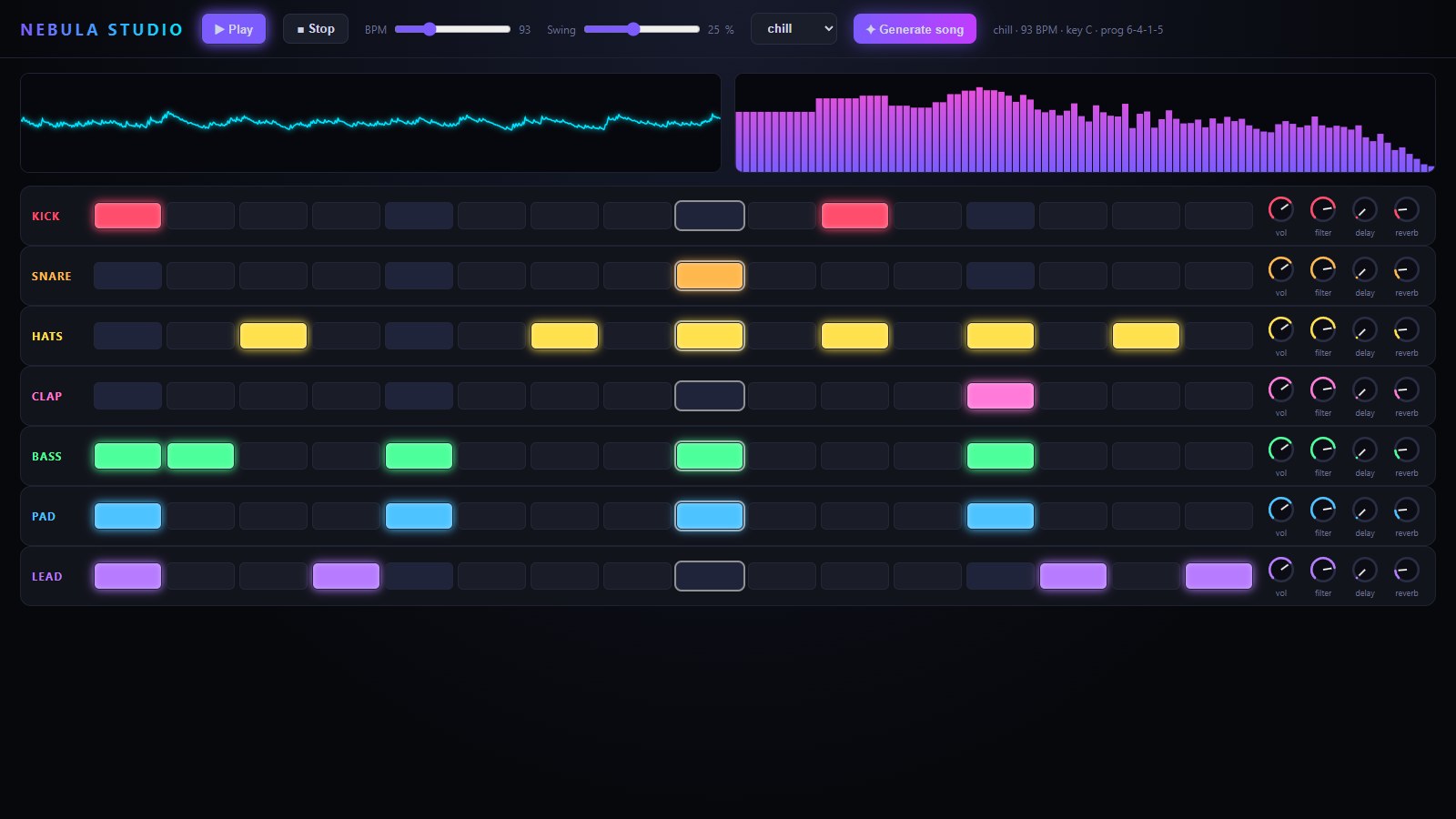
Task: Click the PAD reverb knob
Action: tap(1407, 510)
